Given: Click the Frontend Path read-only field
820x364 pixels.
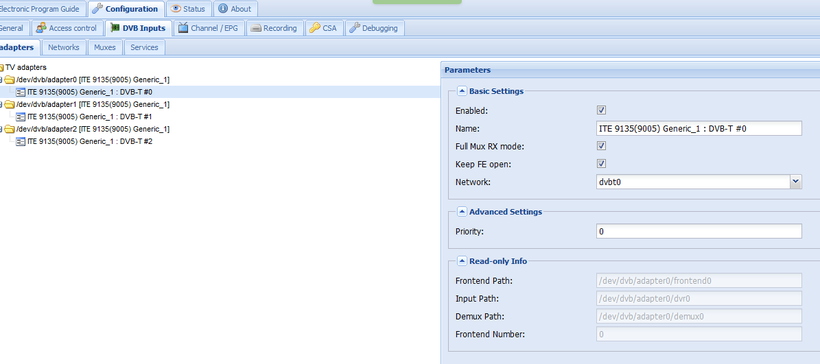Looking at the screenshot, I should coord(699,281).
